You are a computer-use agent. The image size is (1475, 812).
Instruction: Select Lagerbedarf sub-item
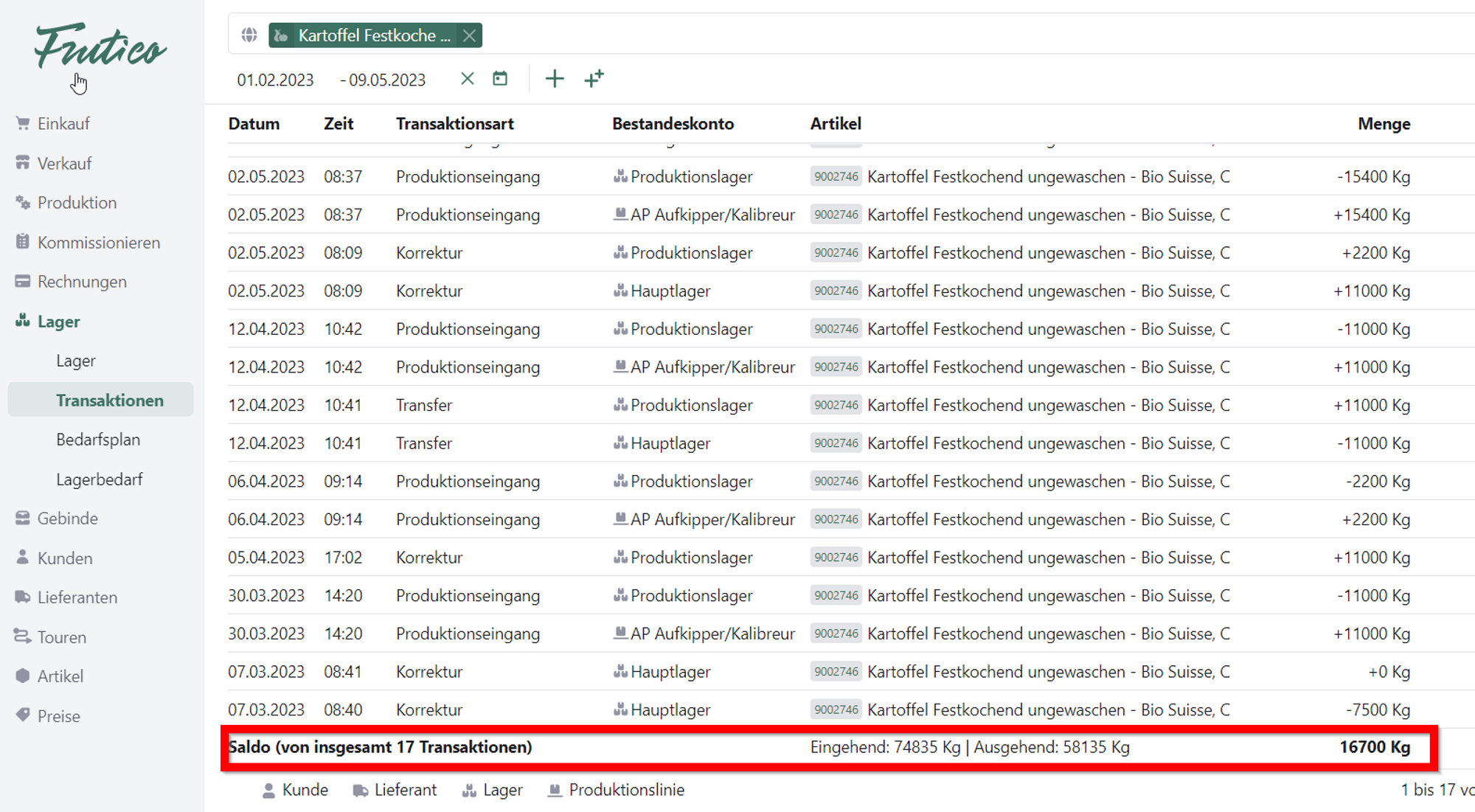click(x=100, y=479)
